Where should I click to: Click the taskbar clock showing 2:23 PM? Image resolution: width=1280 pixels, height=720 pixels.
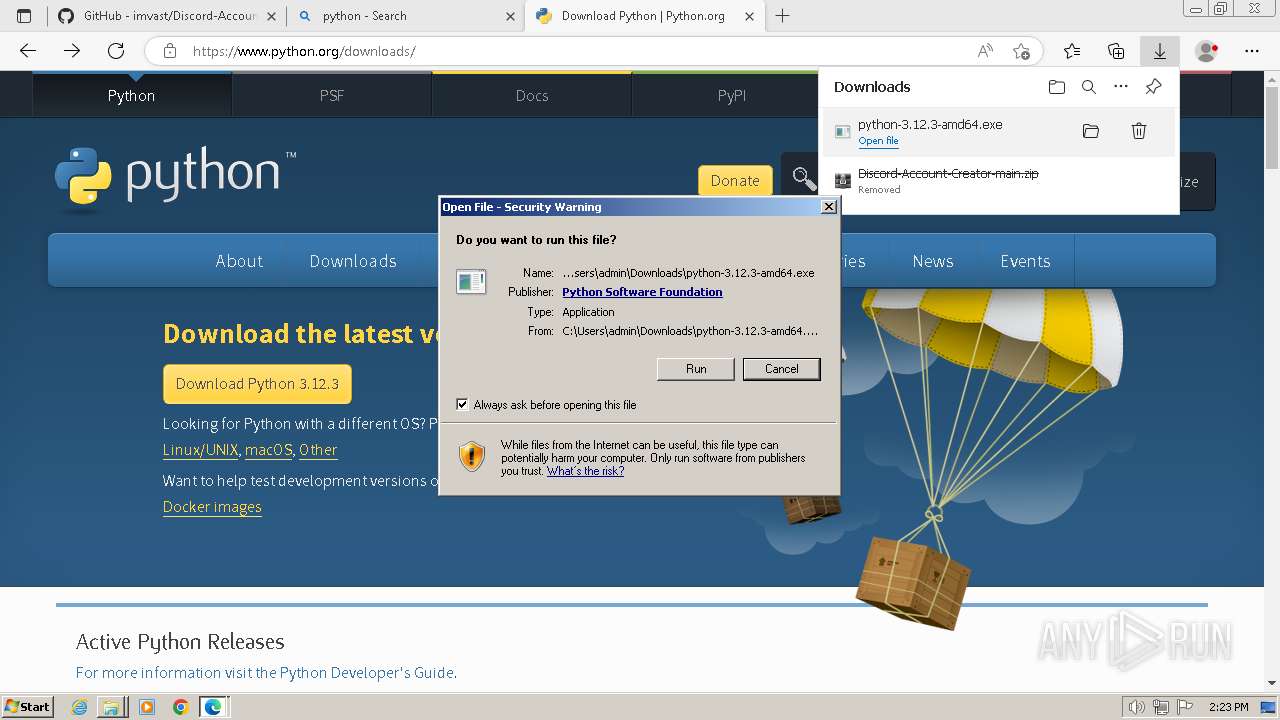(1228, 707)
